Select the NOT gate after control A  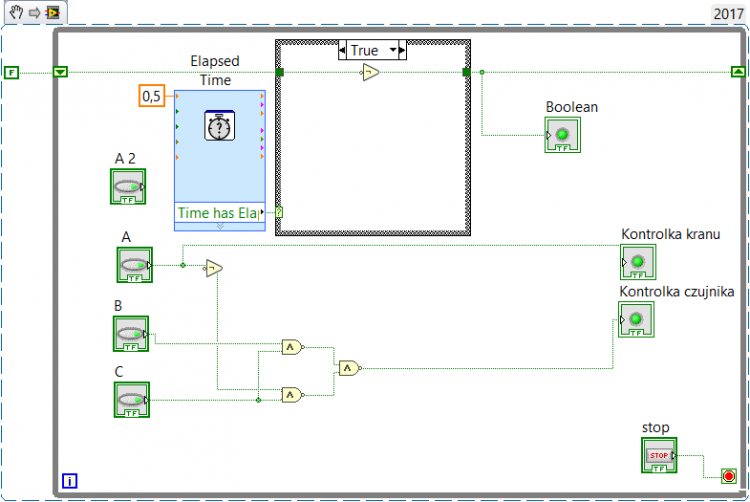tap(213, 268)
